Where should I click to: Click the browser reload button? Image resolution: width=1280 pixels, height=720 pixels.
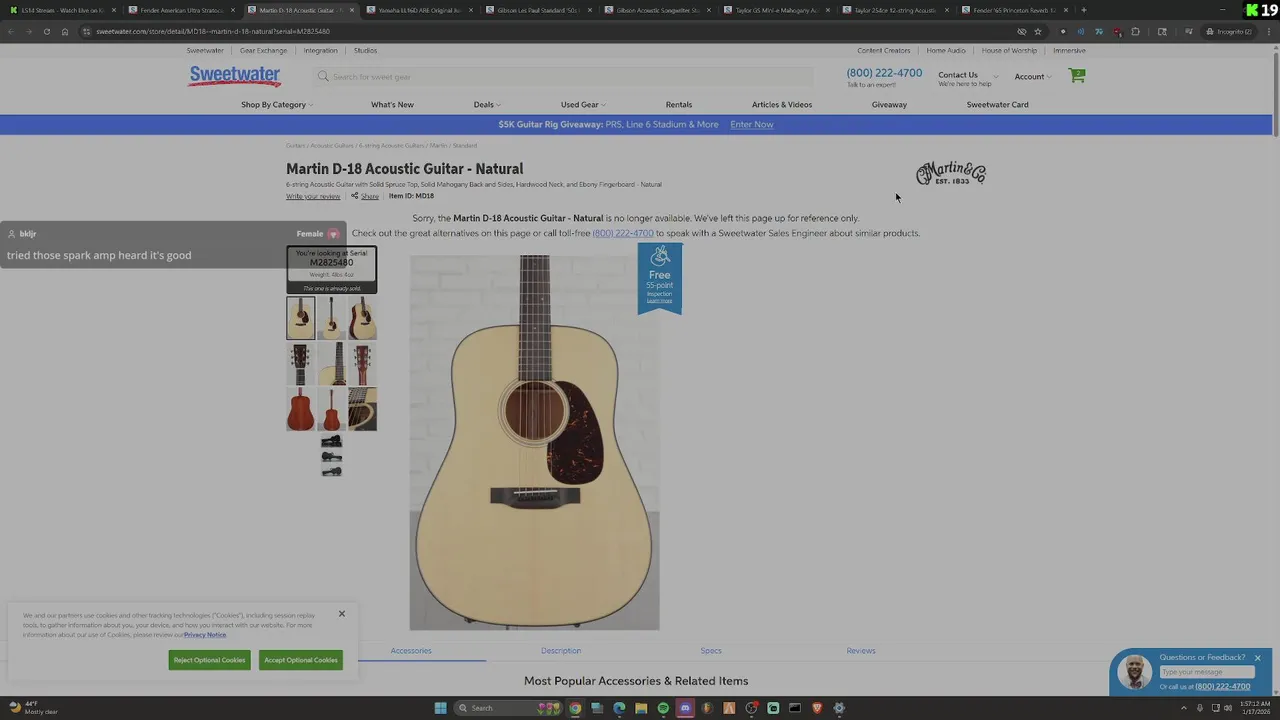(x=46, y=31)
